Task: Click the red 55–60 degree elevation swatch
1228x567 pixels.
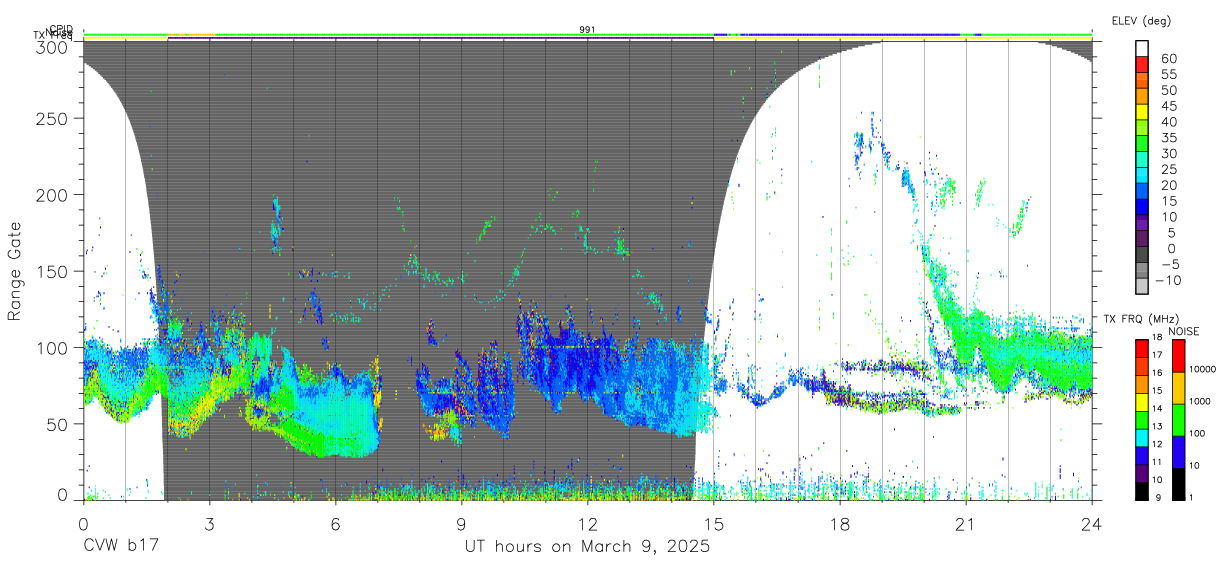Action: click(1143, 64)
